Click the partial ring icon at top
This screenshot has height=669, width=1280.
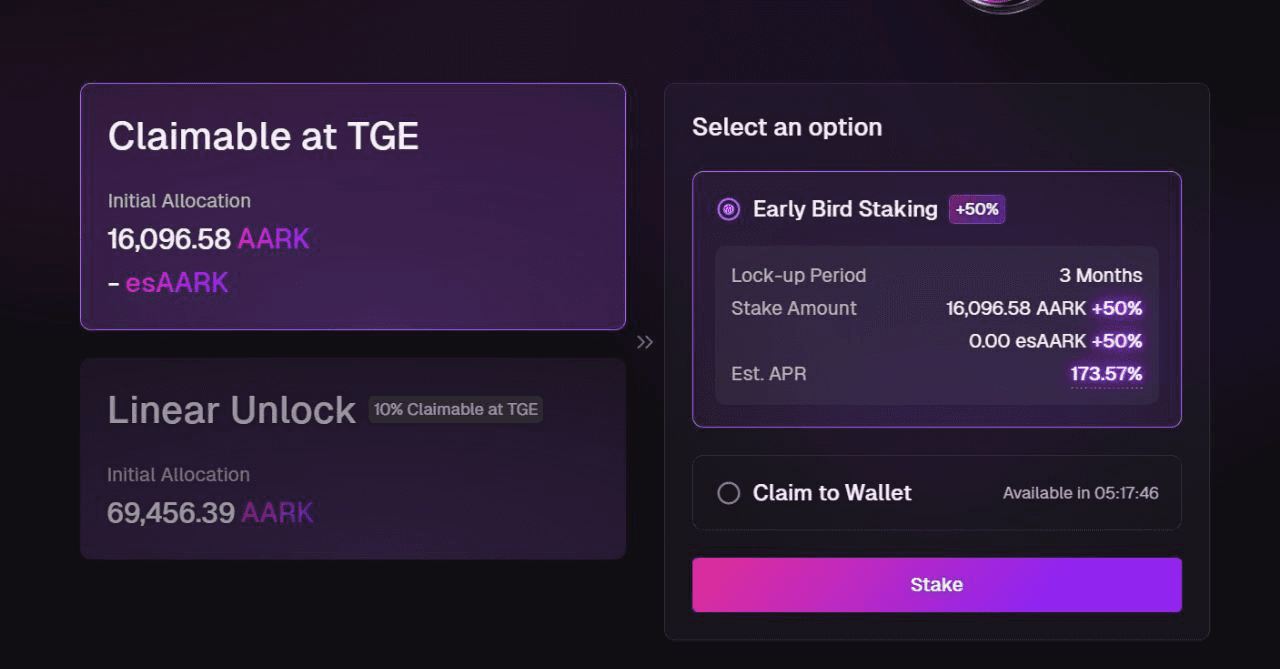click(x=1003, y=5)
